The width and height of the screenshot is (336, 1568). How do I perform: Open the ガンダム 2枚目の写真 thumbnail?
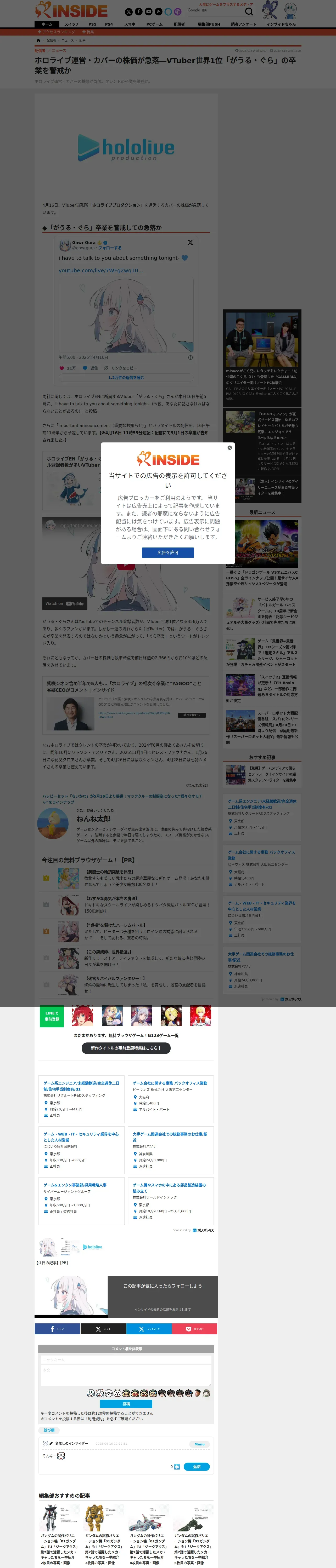pyautogui.click(x=60, y=1518)
